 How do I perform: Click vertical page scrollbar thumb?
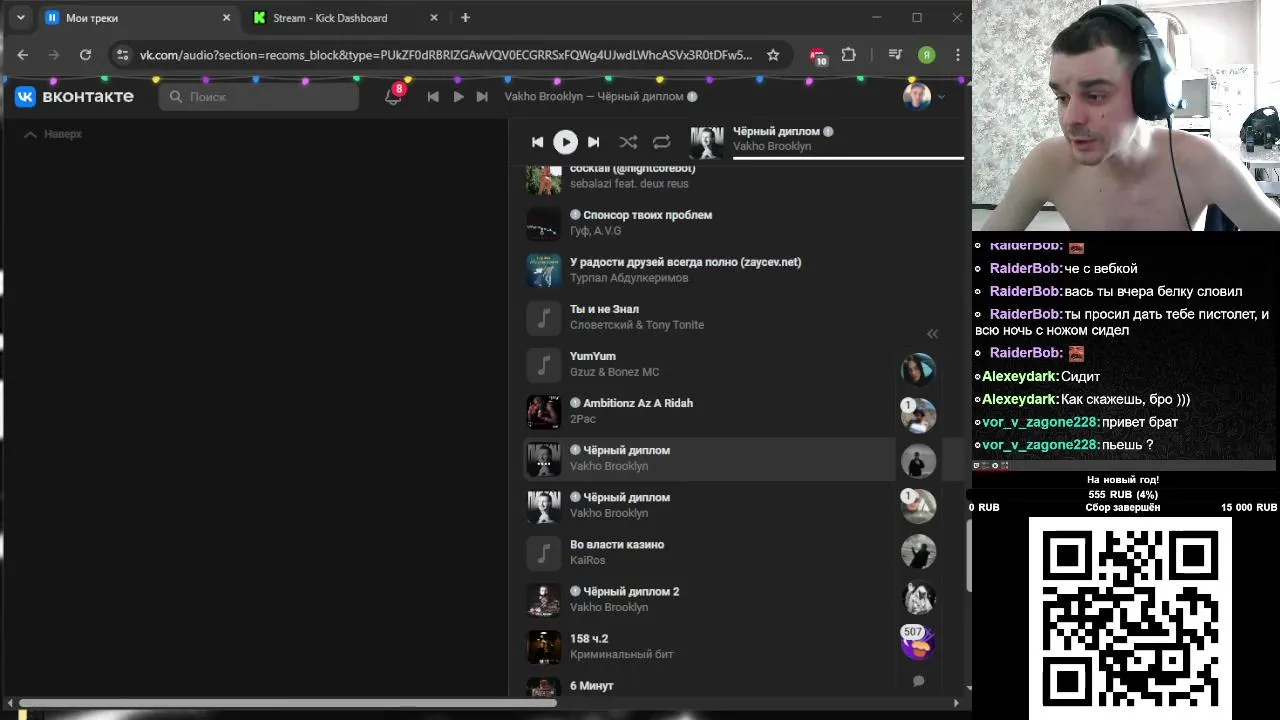tap(968, 556)
